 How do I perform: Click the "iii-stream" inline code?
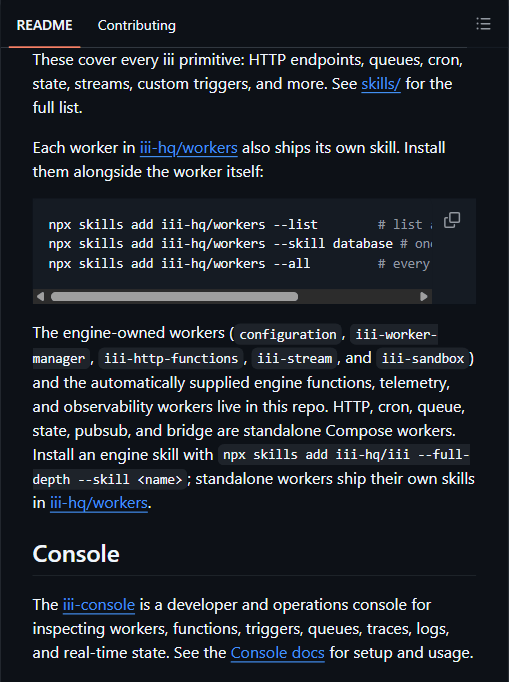click(295, 358)
